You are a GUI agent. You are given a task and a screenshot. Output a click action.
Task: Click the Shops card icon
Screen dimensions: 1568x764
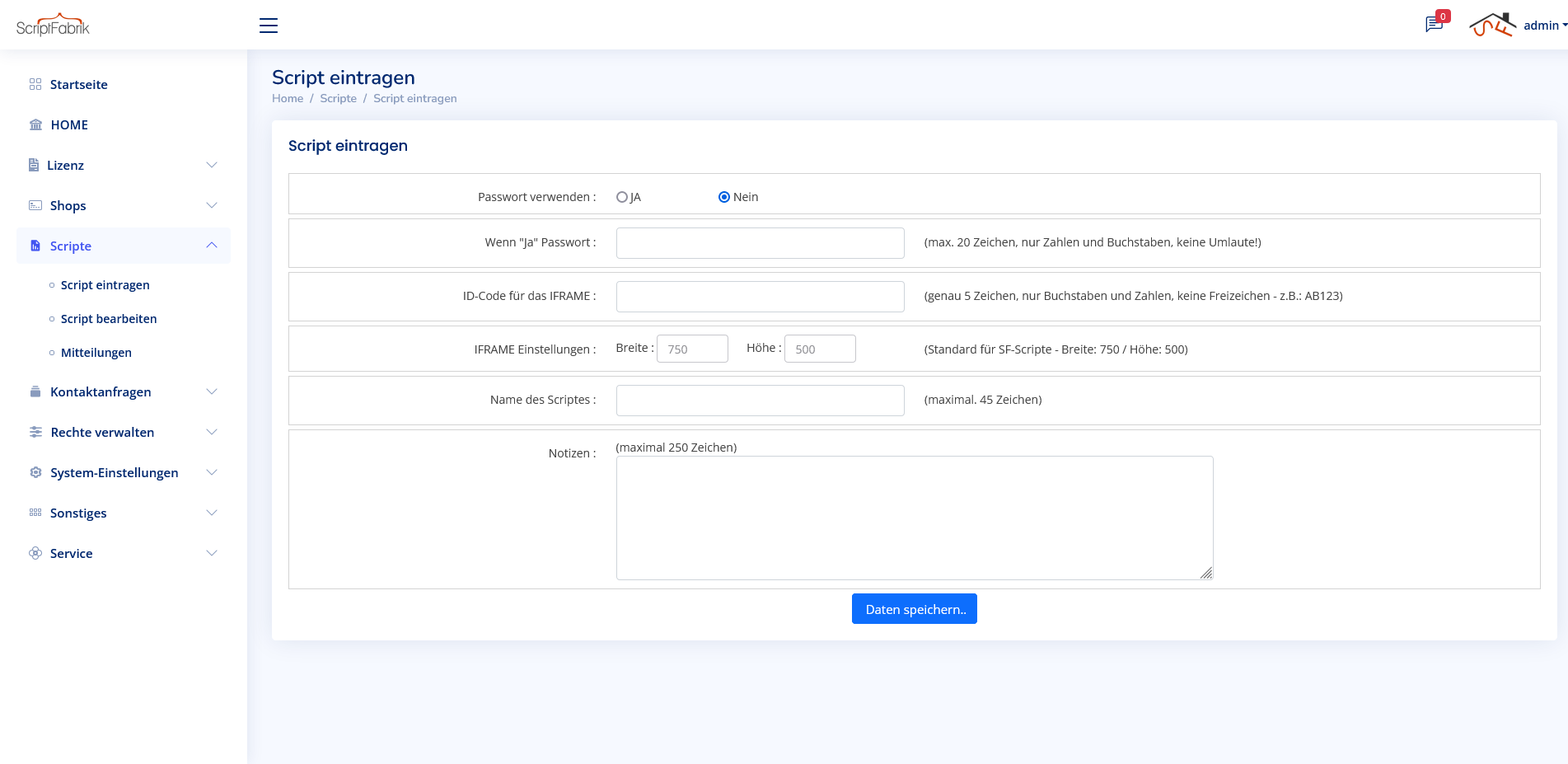[35, 205]
